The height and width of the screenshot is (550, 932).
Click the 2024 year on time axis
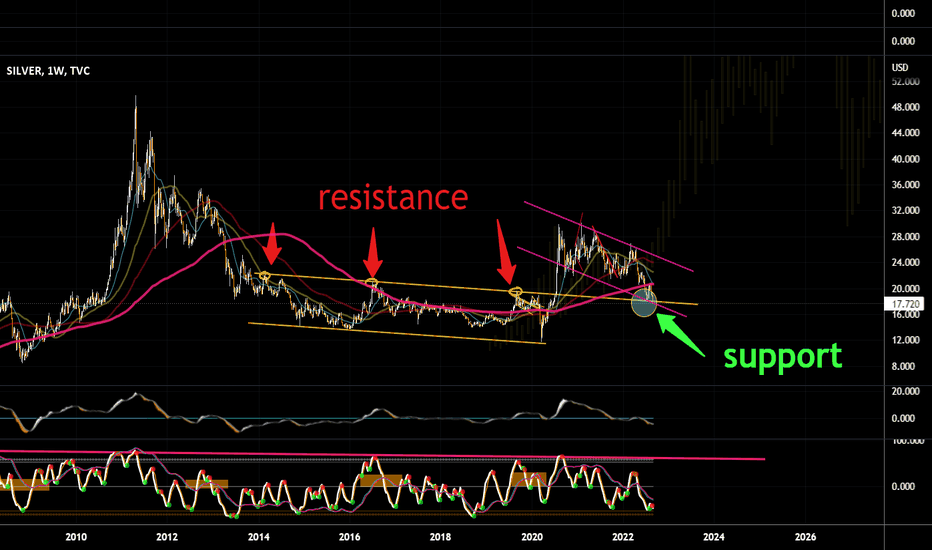[714, 537]
